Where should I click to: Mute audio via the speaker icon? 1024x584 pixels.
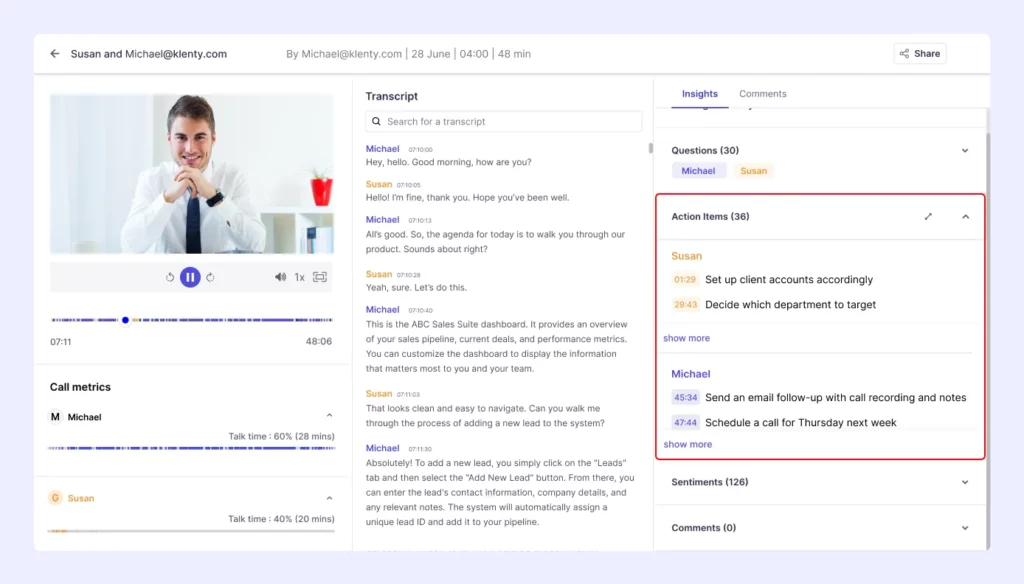(280, 277)
